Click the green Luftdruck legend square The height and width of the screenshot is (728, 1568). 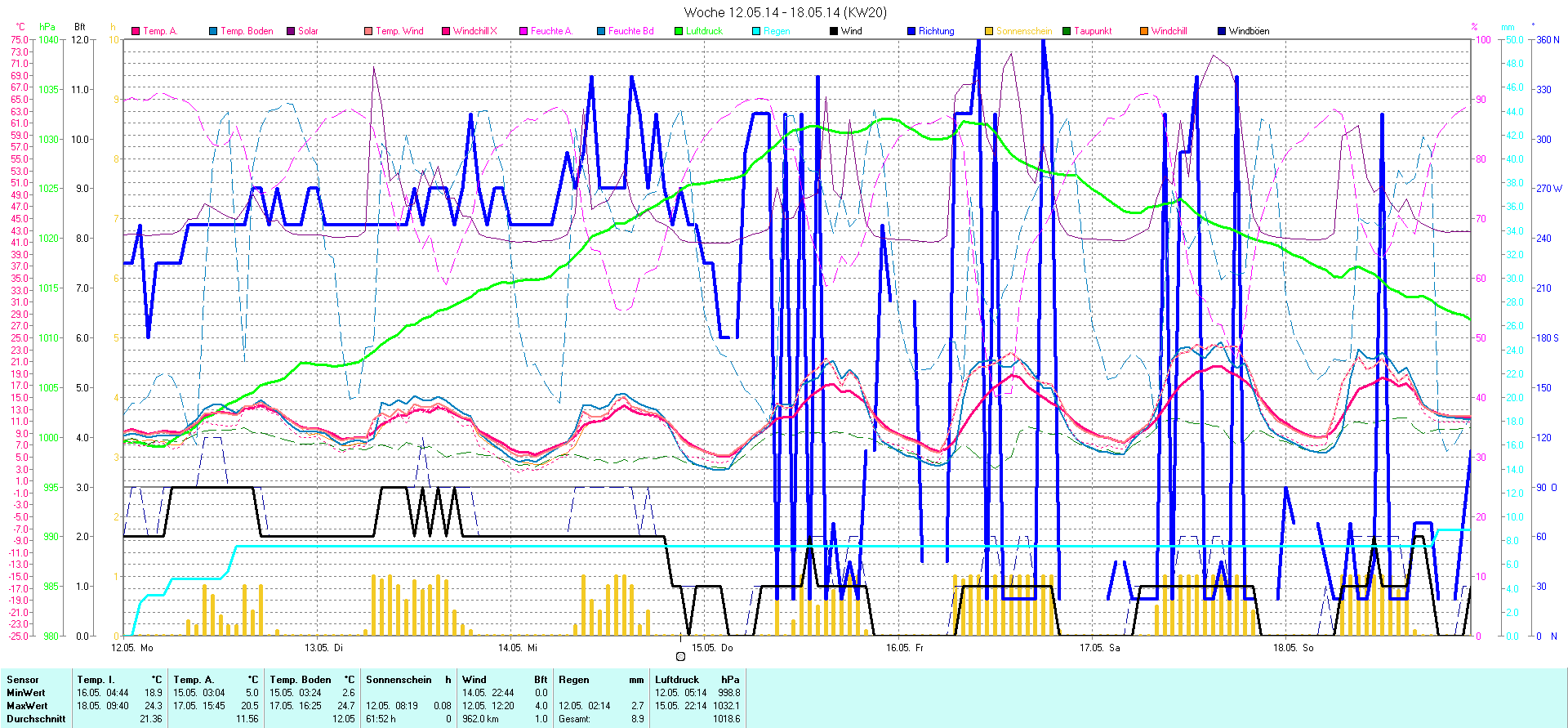[x=679, y=31]
